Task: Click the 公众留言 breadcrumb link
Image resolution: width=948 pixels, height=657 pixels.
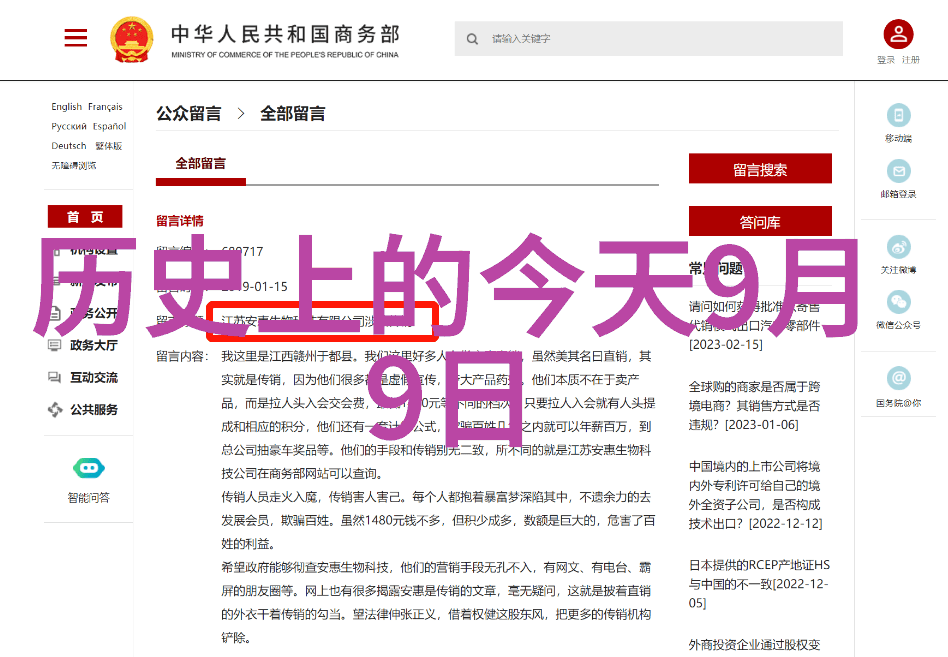Action: click(189, 114)
